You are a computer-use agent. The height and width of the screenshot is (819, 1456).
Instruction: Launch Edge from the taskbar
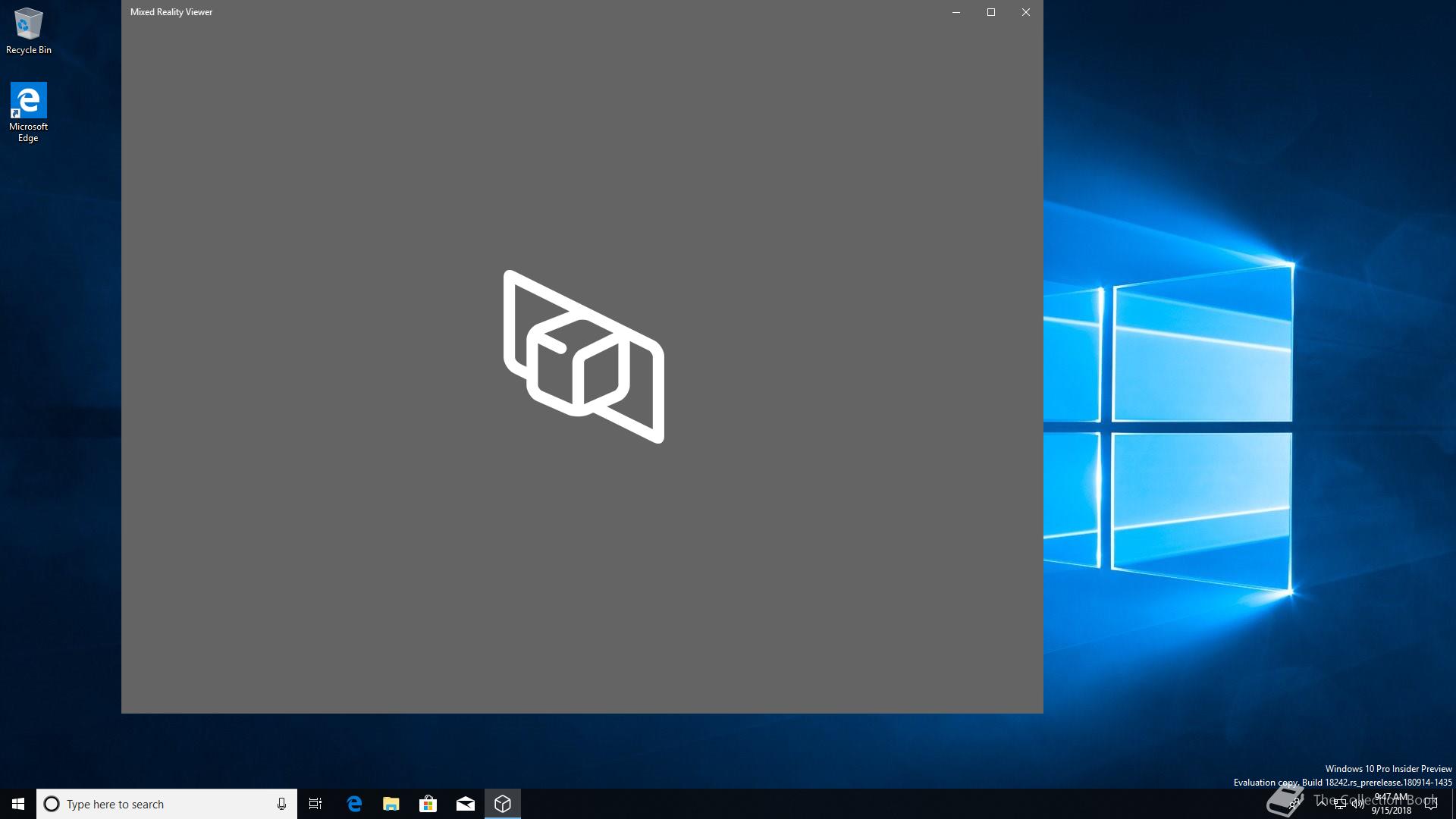click(x=354, y=804)
